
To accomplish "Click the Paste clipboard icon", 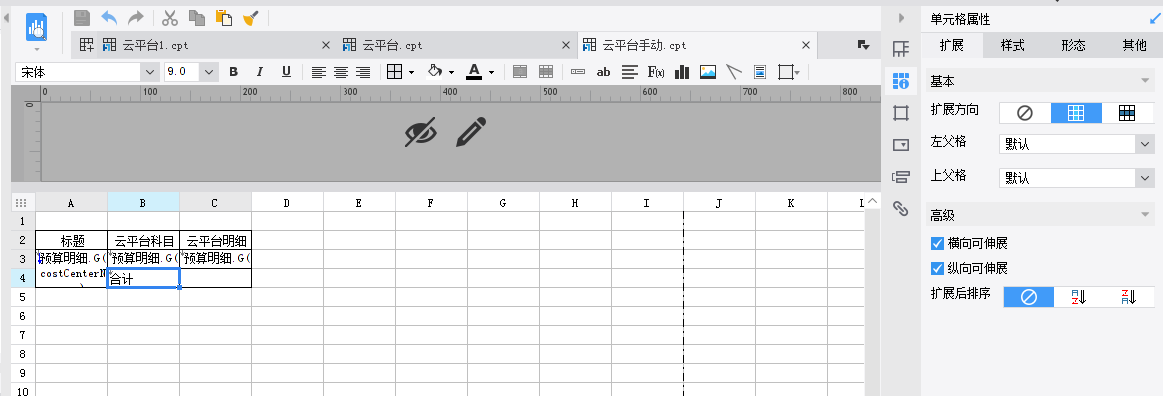I will point(223,18).
